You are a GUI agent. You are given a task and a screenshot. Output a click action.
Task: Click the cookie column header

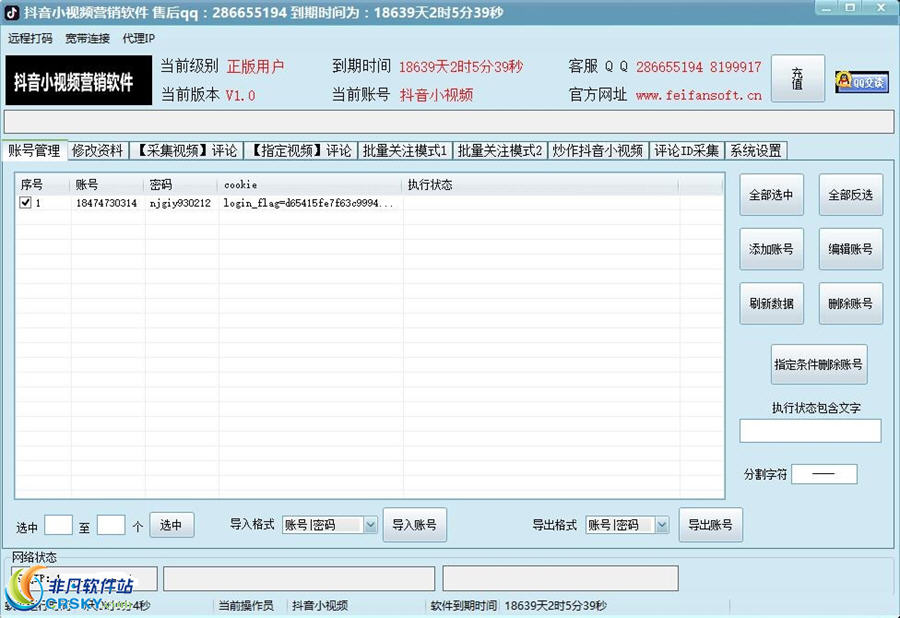point(310,185)
